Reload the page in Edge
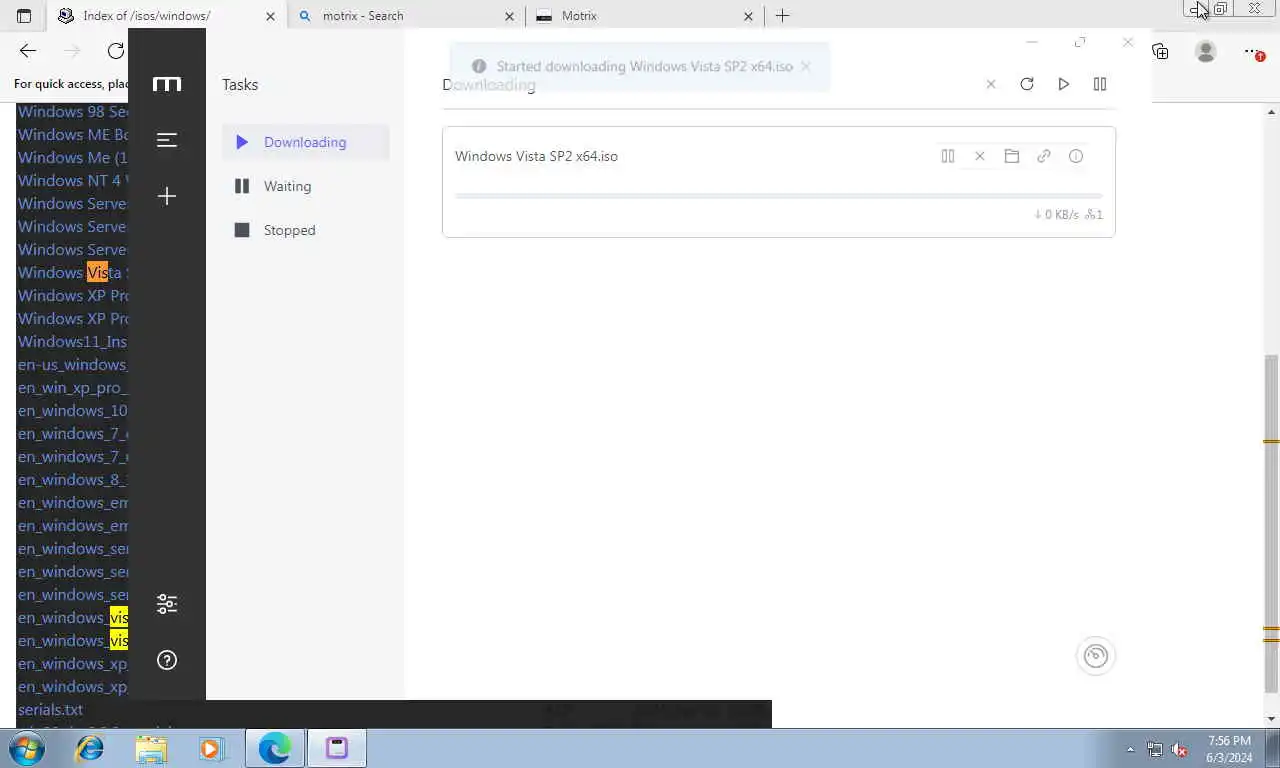This screenshot has width=1280, height=768. pyautogui.click(x=116, y=51)
